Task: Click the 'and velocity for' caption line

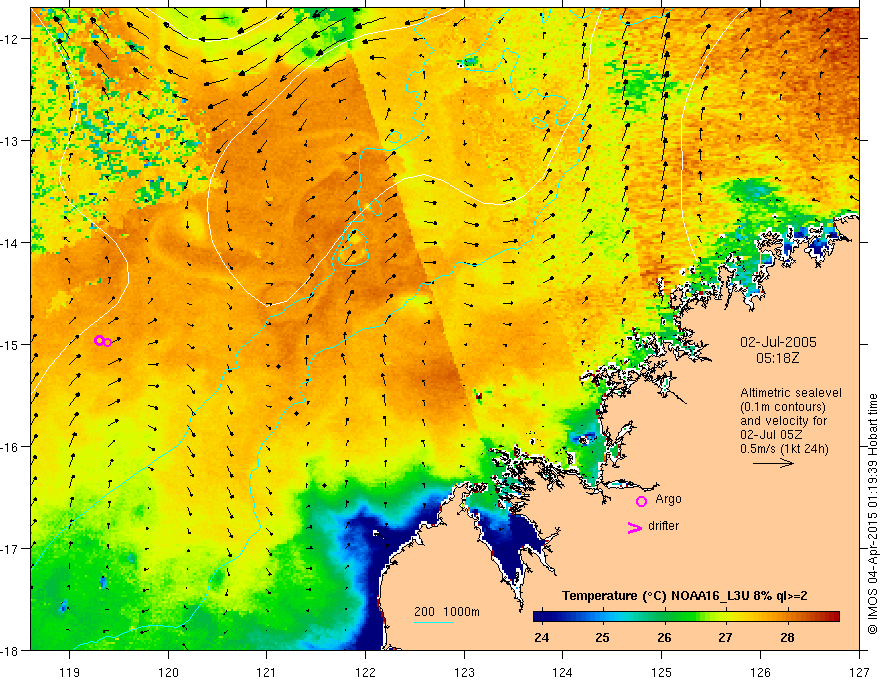Action: tap(783, 421)
